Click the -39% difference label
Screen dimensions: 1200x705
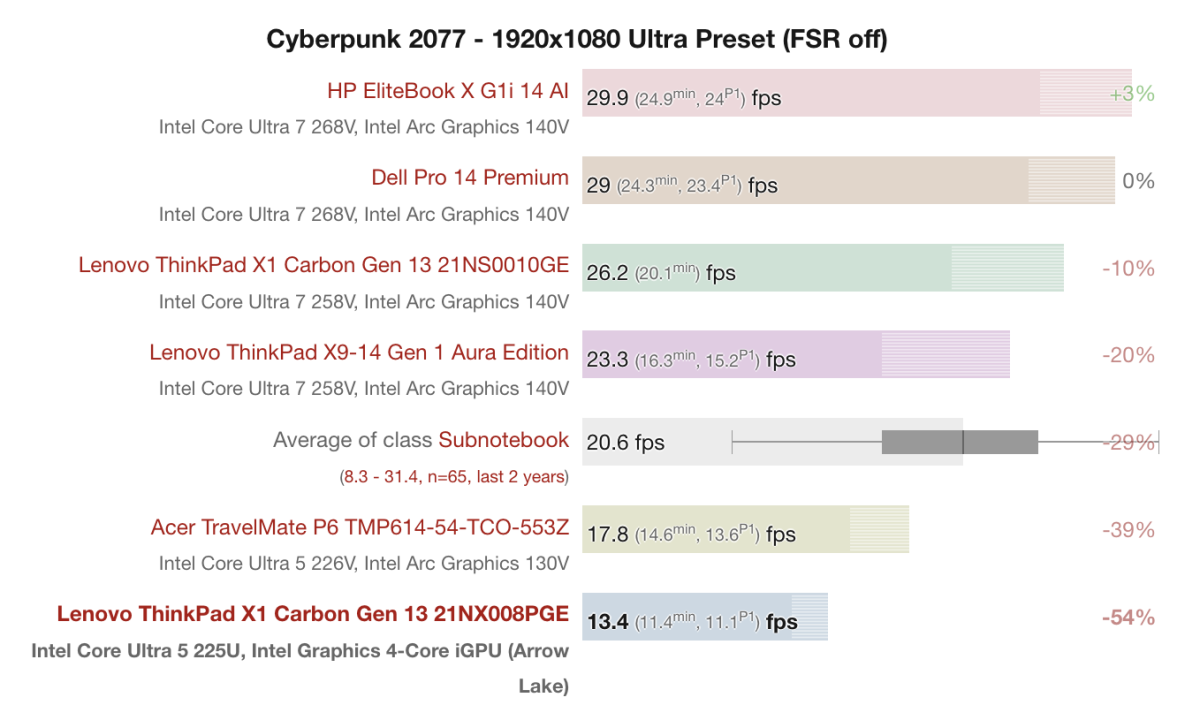point(1128,530)
